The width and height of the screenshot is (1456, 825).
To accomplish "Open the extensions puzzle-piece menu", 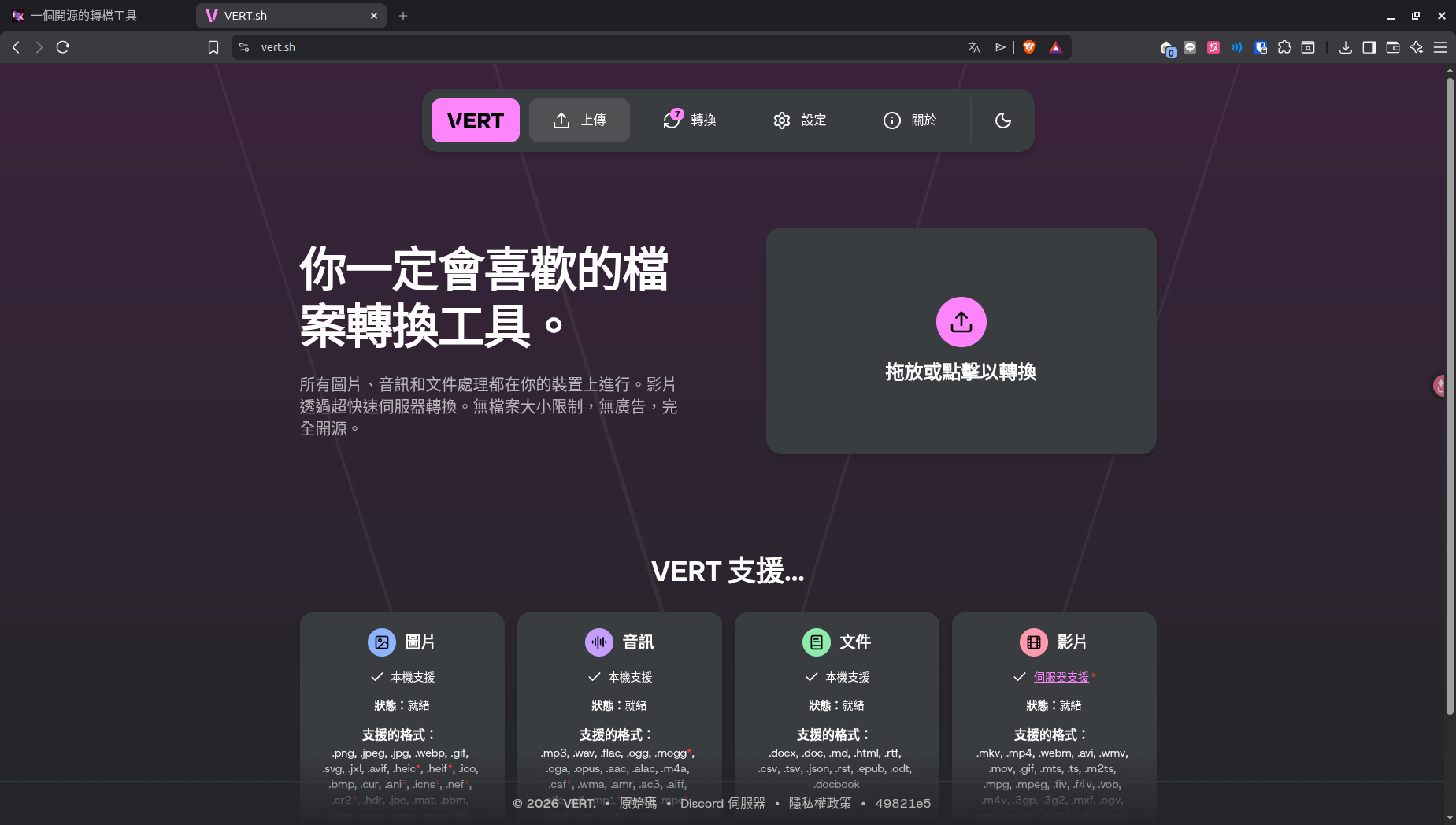I will (1284, 47).
